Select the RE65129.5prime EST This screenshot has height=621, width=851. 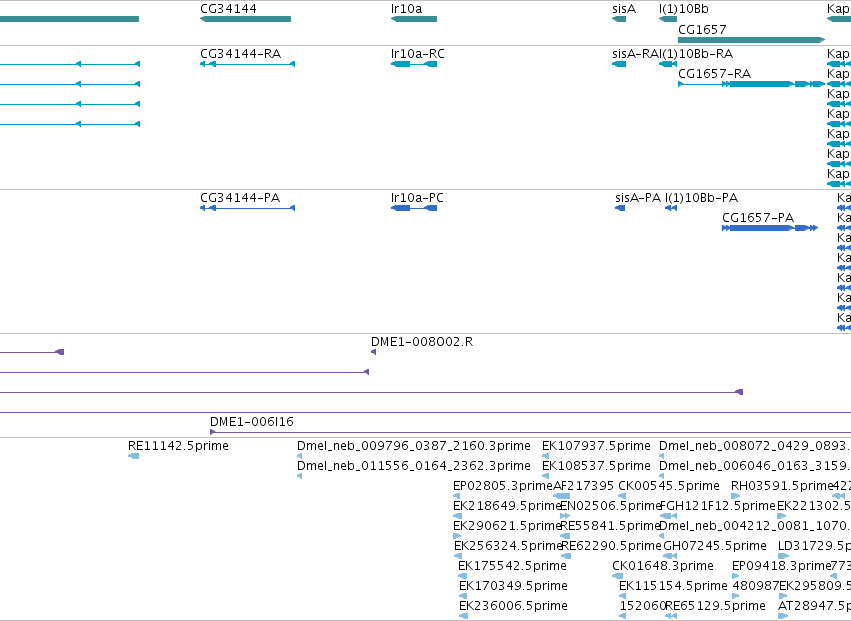click(671, 617)
